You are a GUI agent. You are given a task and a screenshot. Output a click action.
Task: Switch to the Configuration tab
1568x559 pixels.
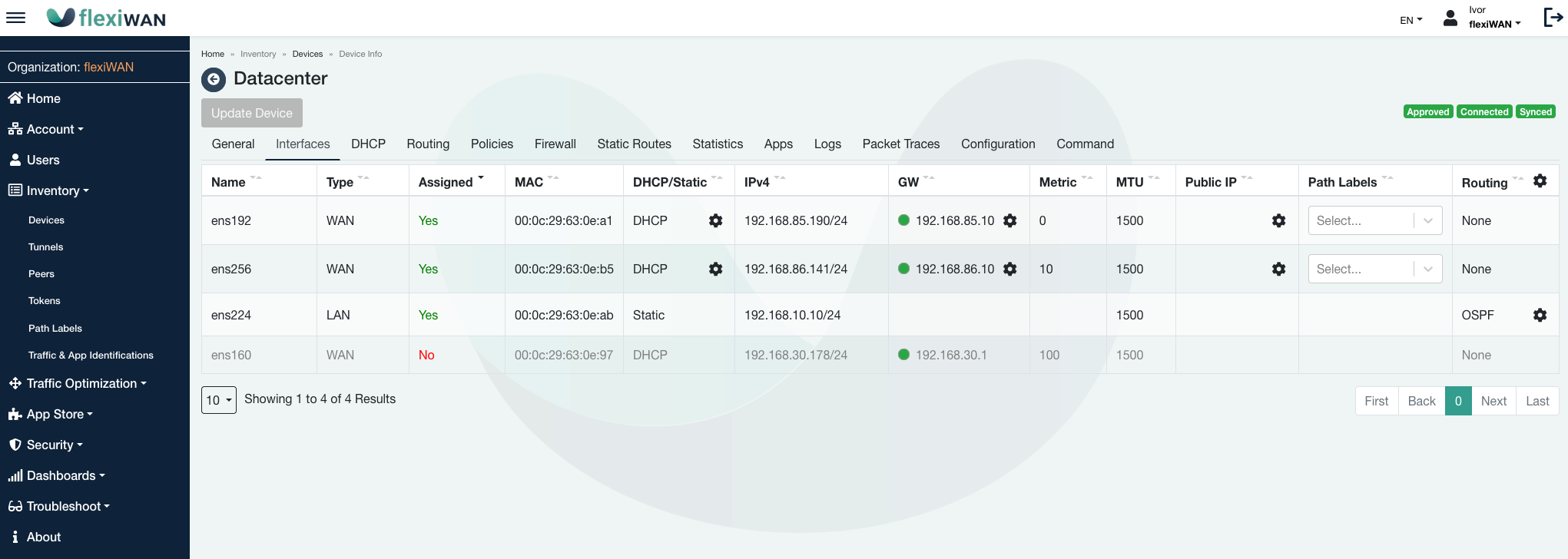[x=998, y=144]
